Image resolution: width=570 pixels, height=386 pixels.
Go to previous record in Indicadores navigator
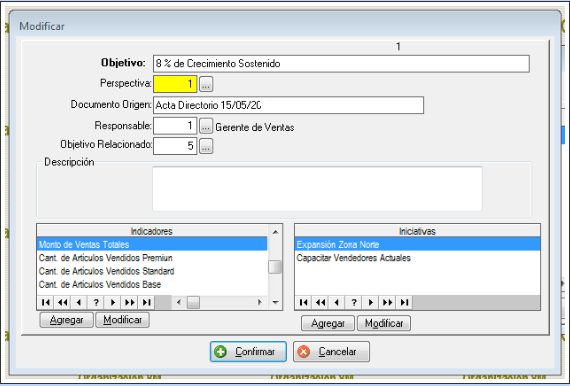tap(79, 302)
